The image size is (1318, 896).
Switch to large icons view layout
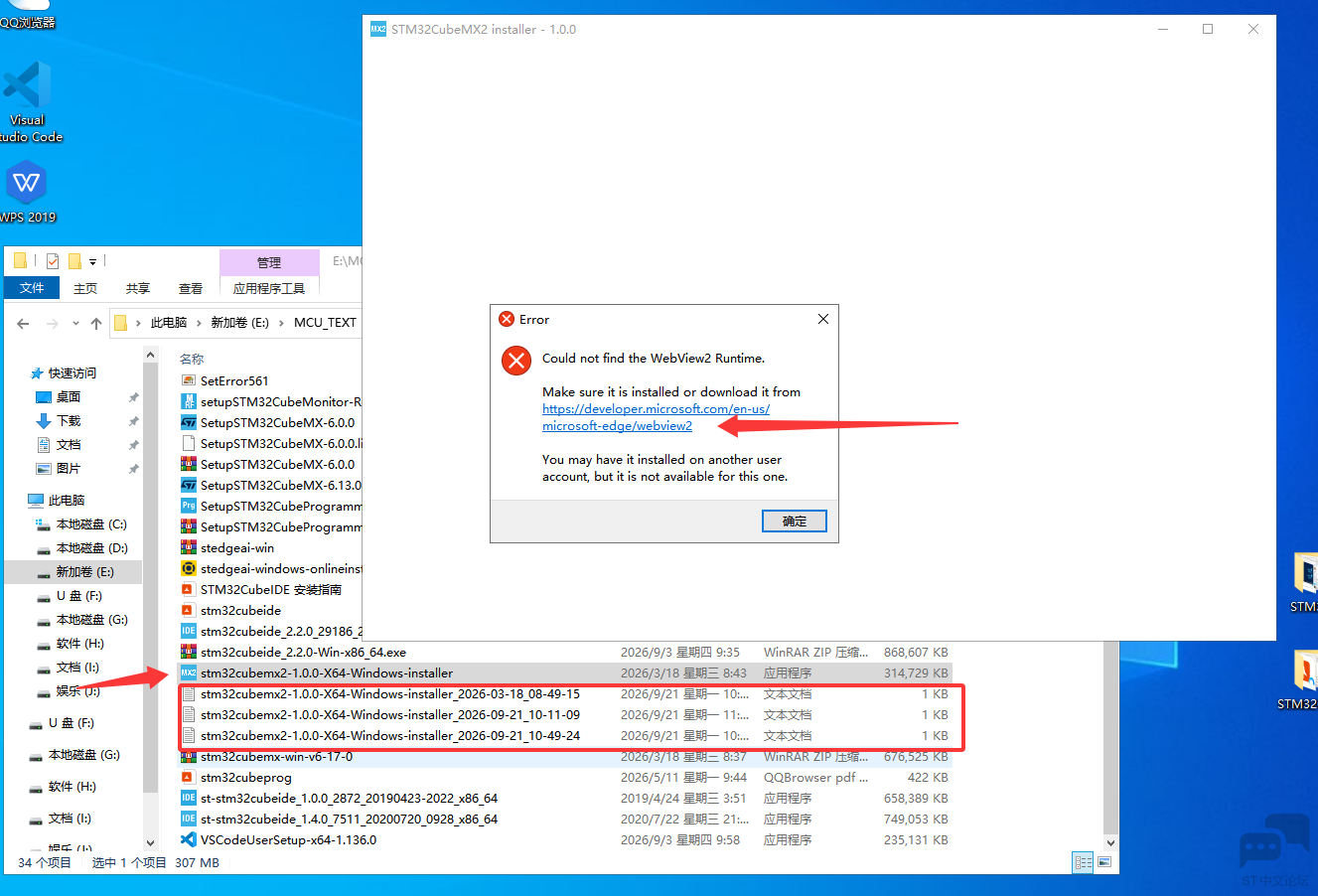click(x=1103, y=862)
